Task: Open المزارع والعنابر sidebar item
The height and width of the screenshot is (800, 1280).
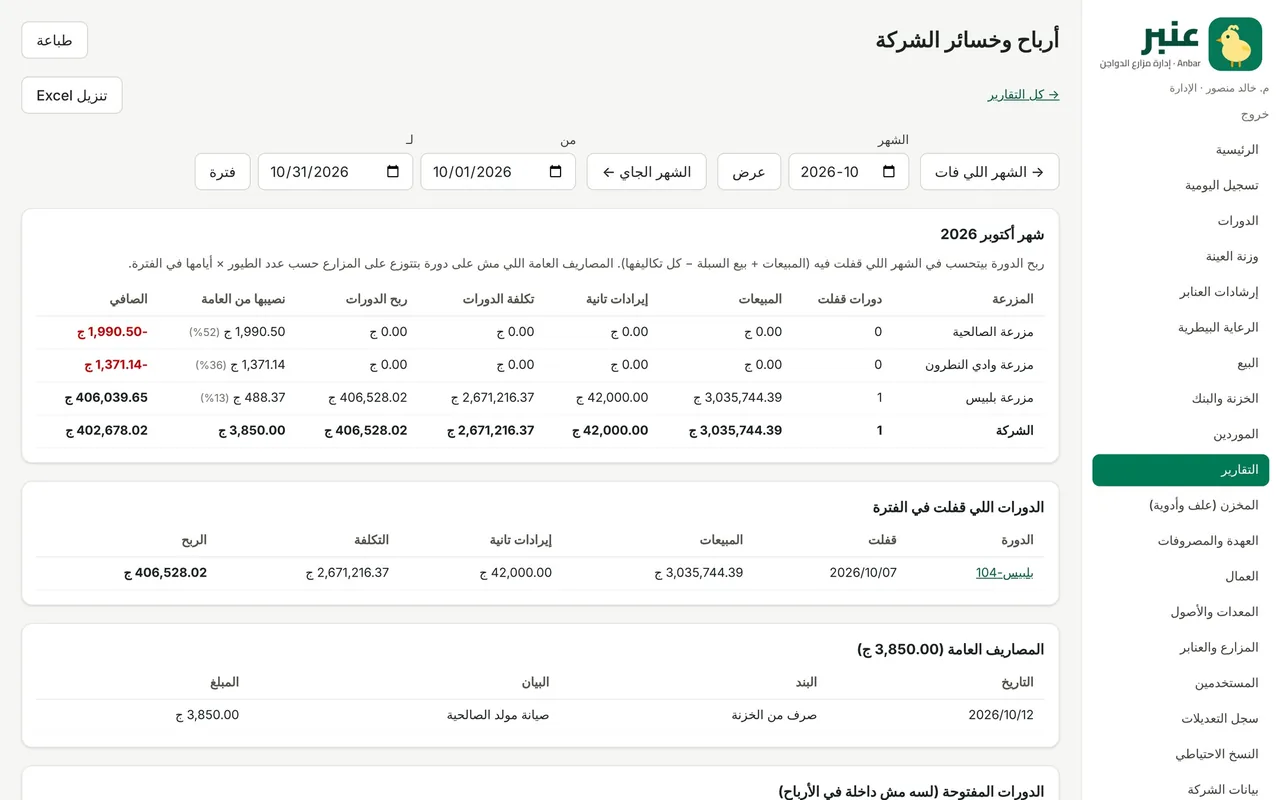Action: (1180, 647)
